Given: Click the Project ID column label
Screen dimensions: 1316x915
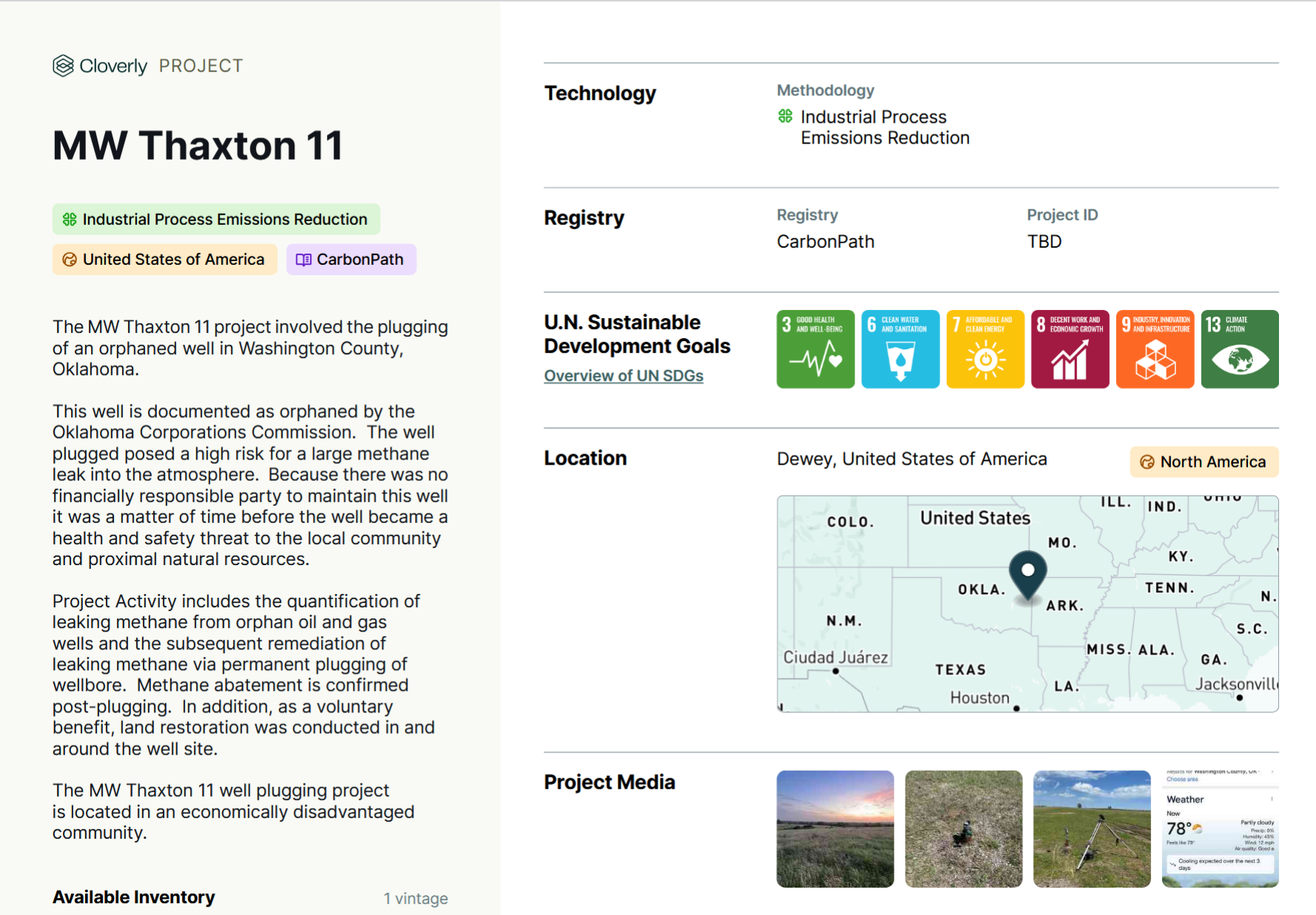Looking at the screenshot, I should 1062,215.
